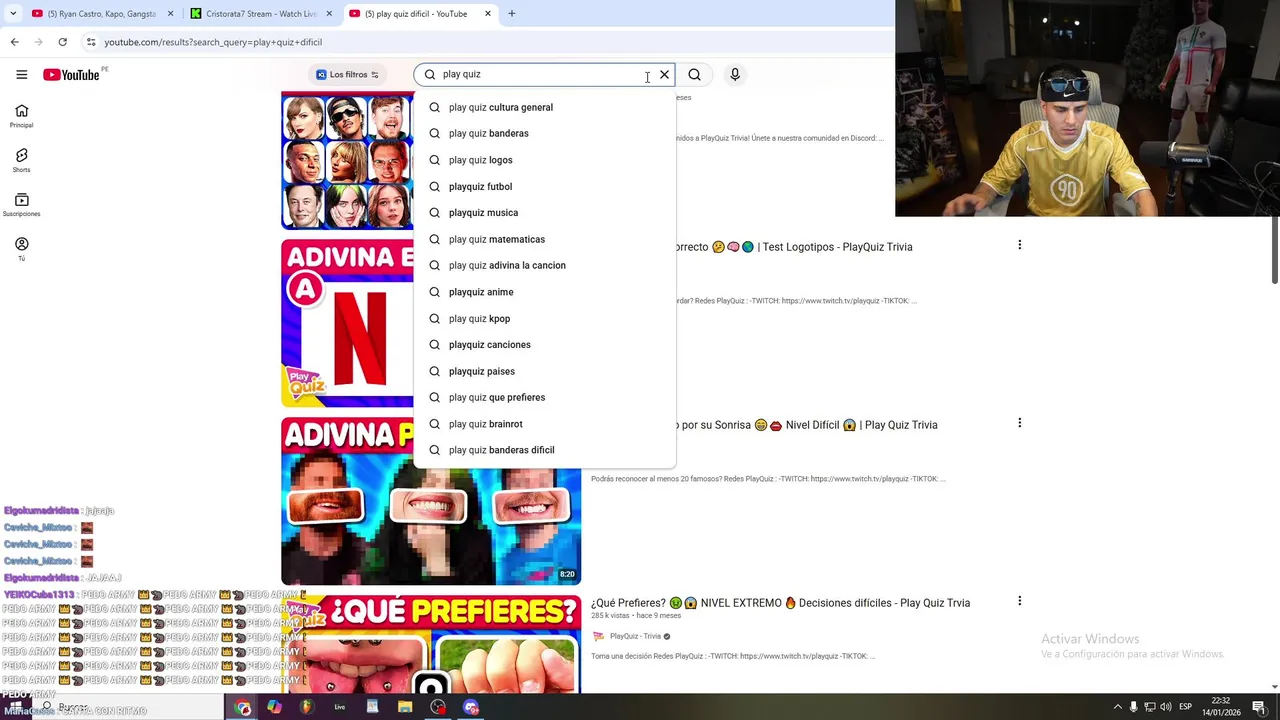1280x720 pixels.
Task: Open Shorts in the sidebar
Action: [x=21, y=160]
